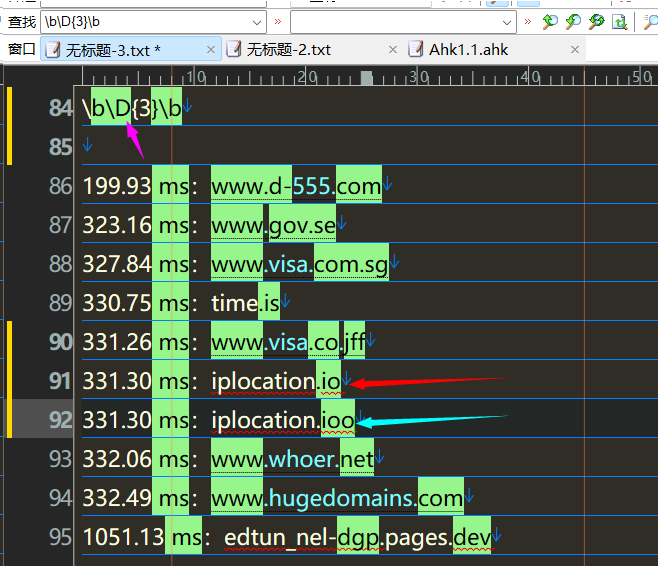Click the value 1051.13 on line 95
The width and height of the screenshot is (658, 566).
point(123,537)
